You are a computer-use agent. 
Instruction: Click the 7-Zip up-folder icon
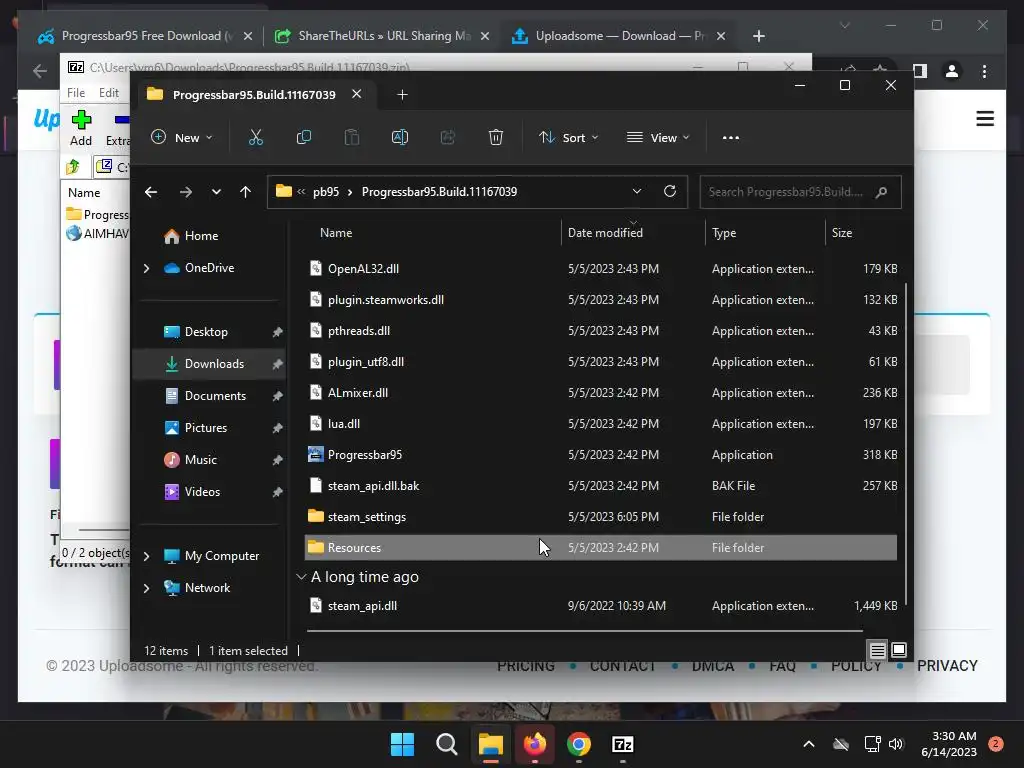[x=72, y=167]
